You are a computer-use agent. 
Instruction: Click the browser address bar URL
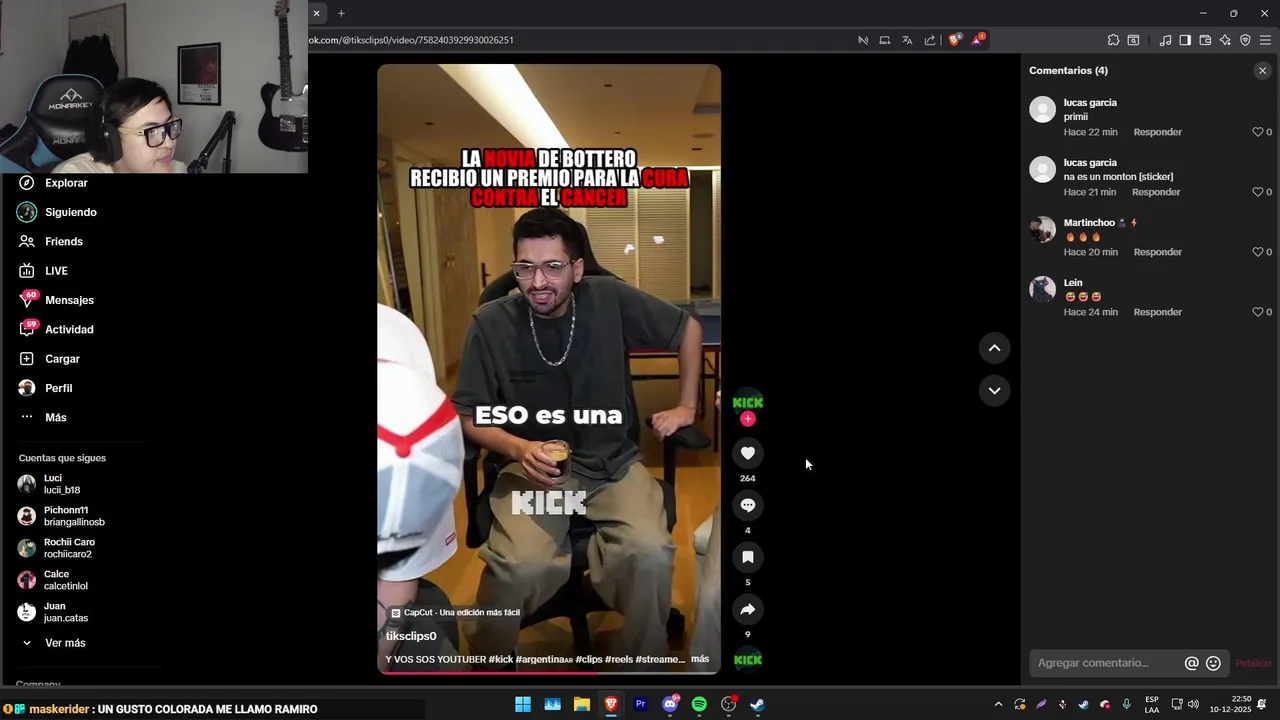pos(412,40)
